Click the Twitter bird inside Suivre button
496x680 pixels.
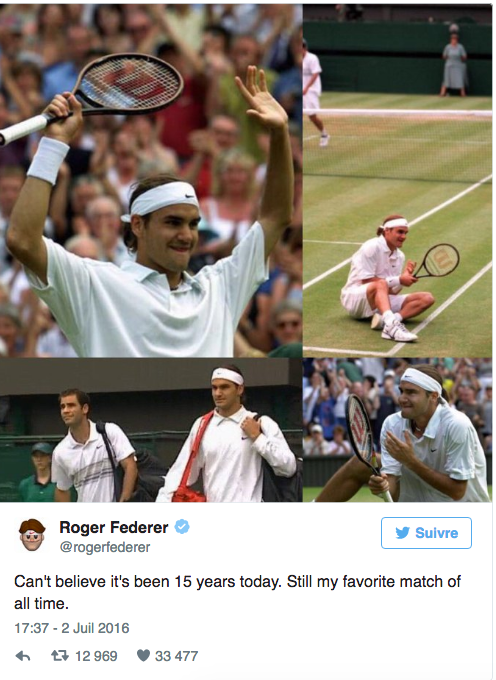point(402,533)
